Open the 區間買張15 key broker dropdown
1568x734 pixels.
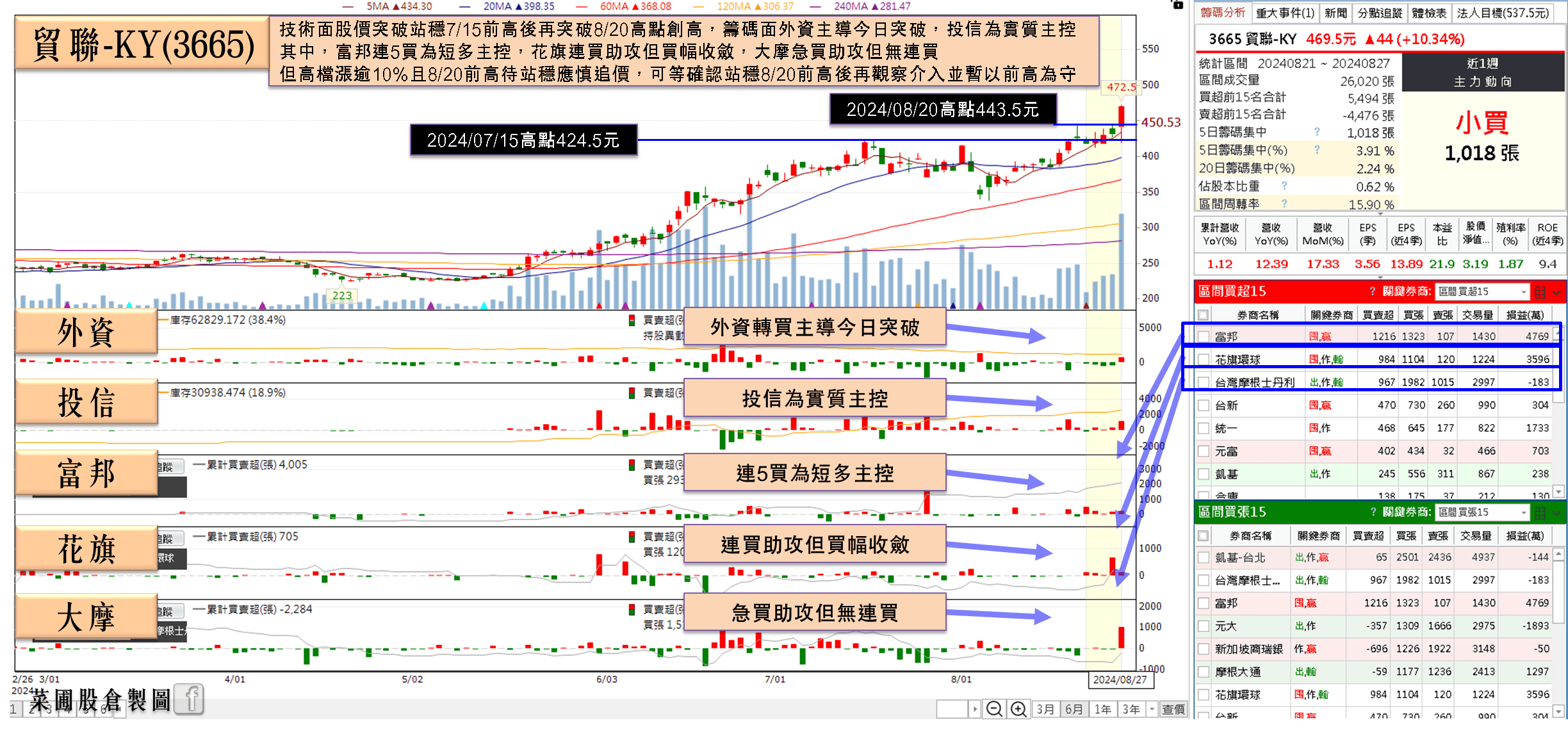[x=1482, y=512]
